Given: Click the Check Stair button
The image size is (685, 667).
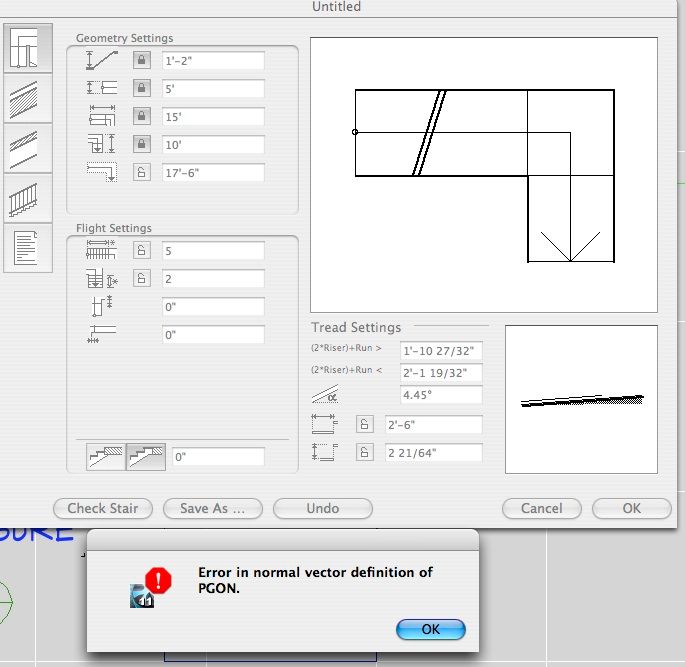Looking at the screenshot, I should pos(103,508).
